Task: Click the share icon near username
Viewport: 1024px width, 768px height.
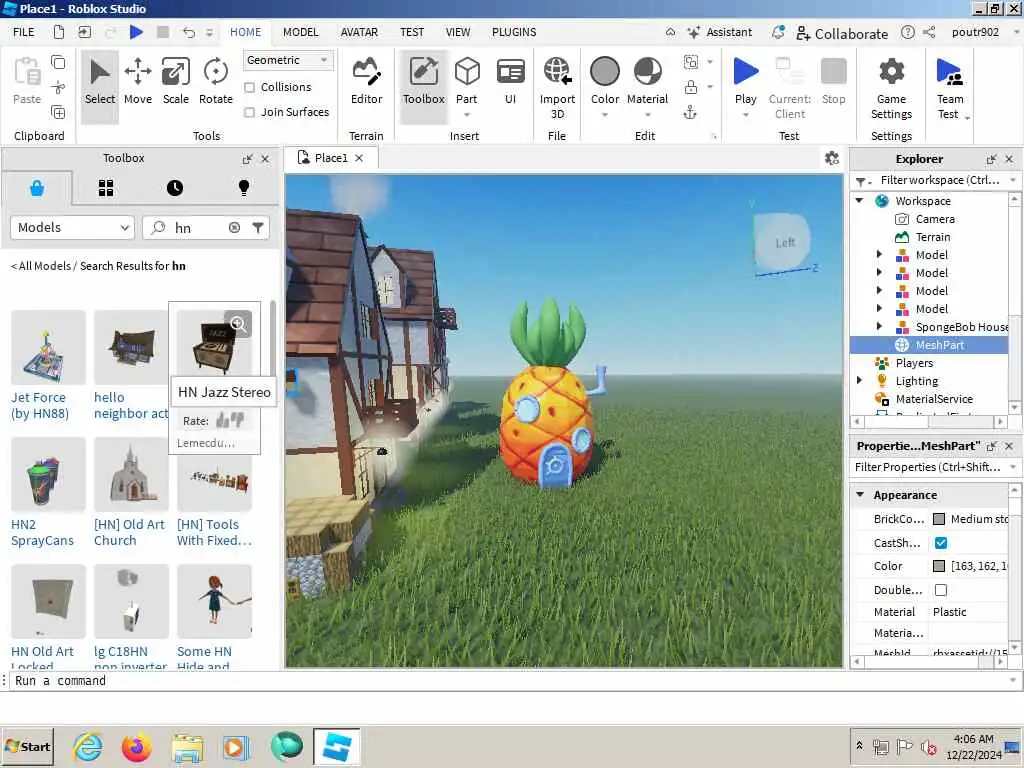Action: [929, 32]
